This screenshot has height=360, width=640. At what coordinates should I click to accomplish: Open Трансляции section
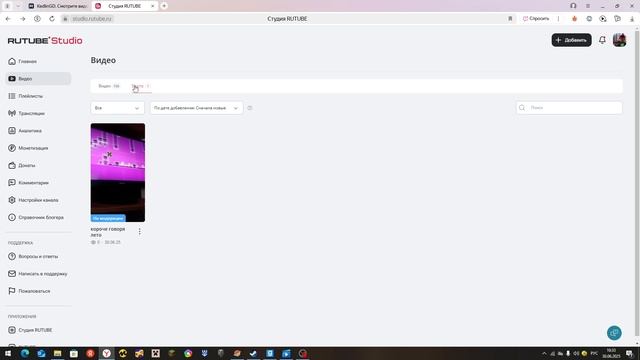click(27, 113)
